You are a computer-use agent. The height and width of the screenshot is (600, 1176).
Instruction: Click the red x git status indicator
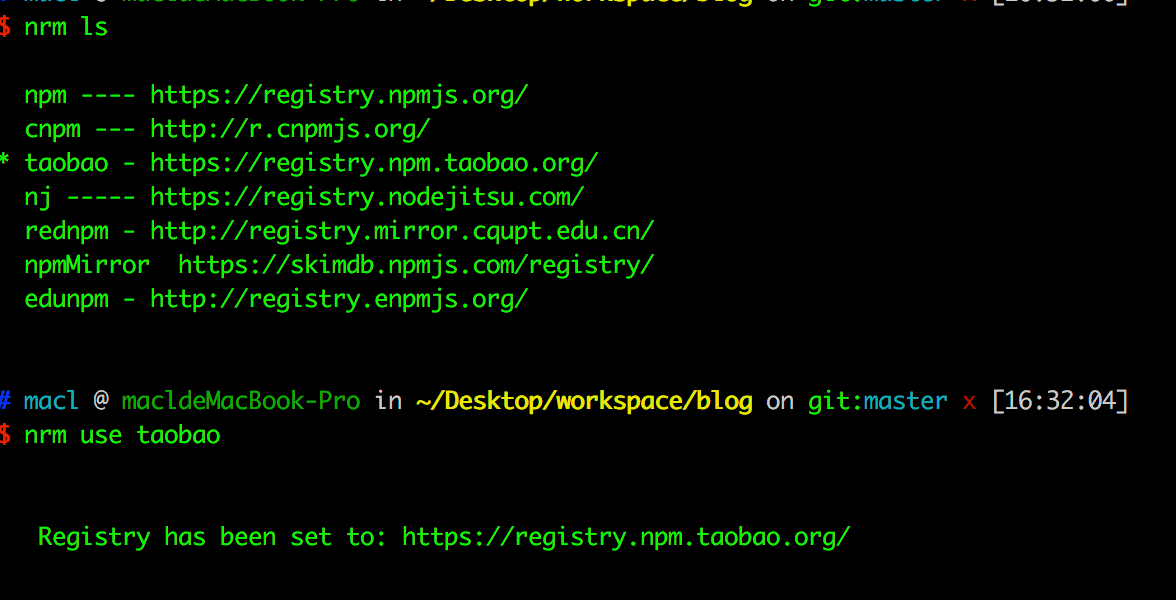click(968, 402)
